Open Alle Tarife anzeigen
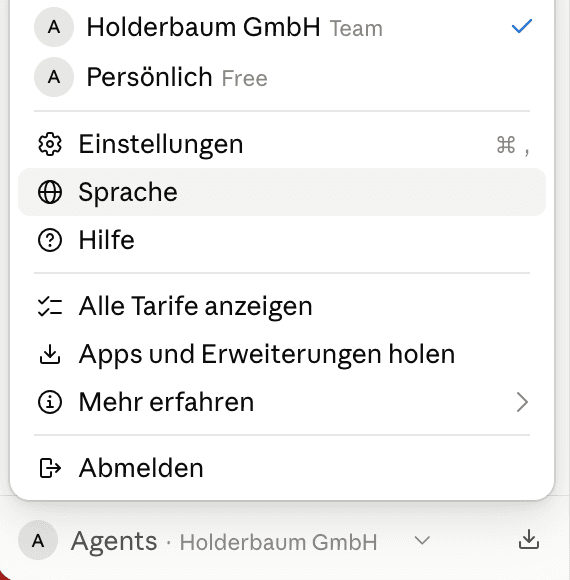Viewport: 570px width, 580px height. point(282,307)
